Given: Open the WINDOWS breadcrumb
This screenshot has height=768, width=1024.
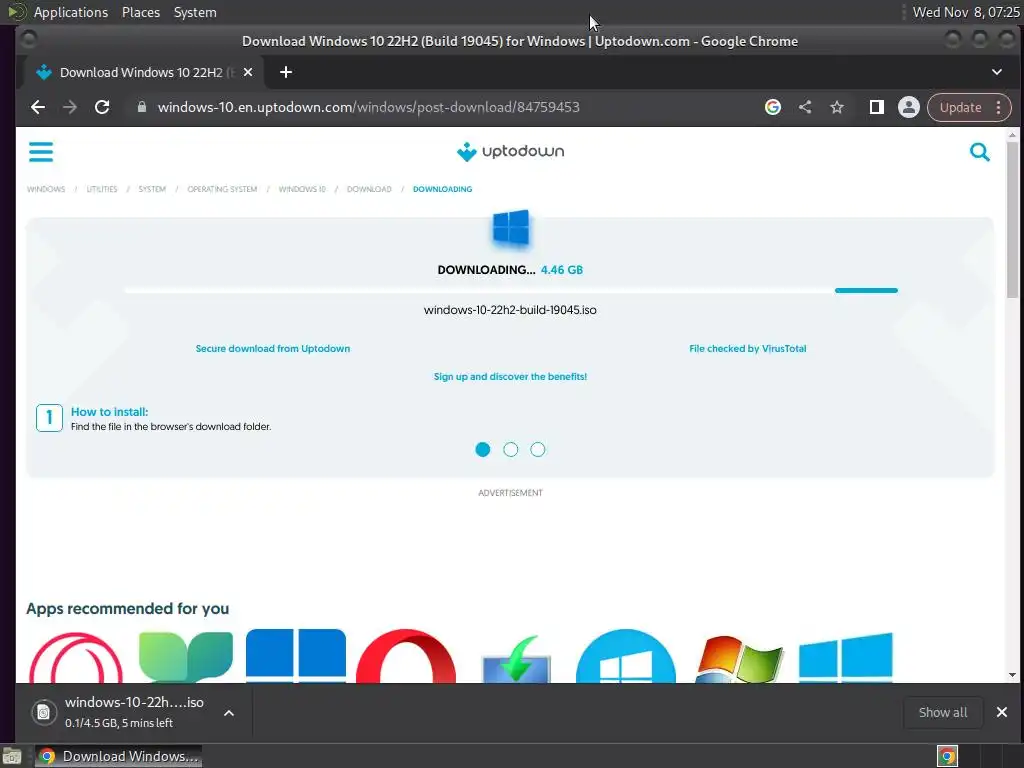Looking at the screenshot, I should [46, 189].
